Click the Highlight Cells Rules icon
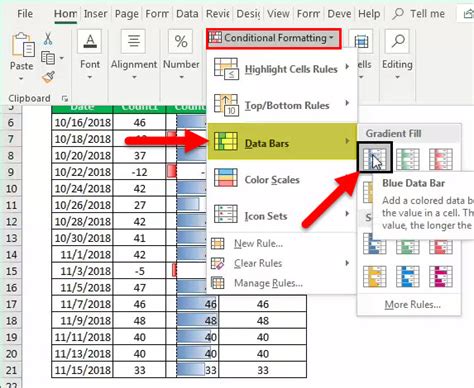This screenshot has height=388, width=474. tap(226, 69)
